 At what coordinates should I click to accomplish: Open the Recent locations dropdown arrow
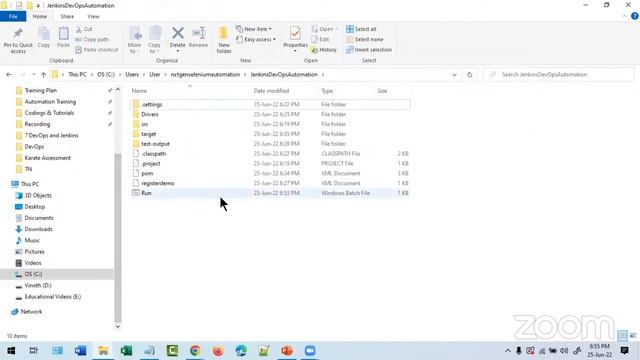[x=33, y=75]
